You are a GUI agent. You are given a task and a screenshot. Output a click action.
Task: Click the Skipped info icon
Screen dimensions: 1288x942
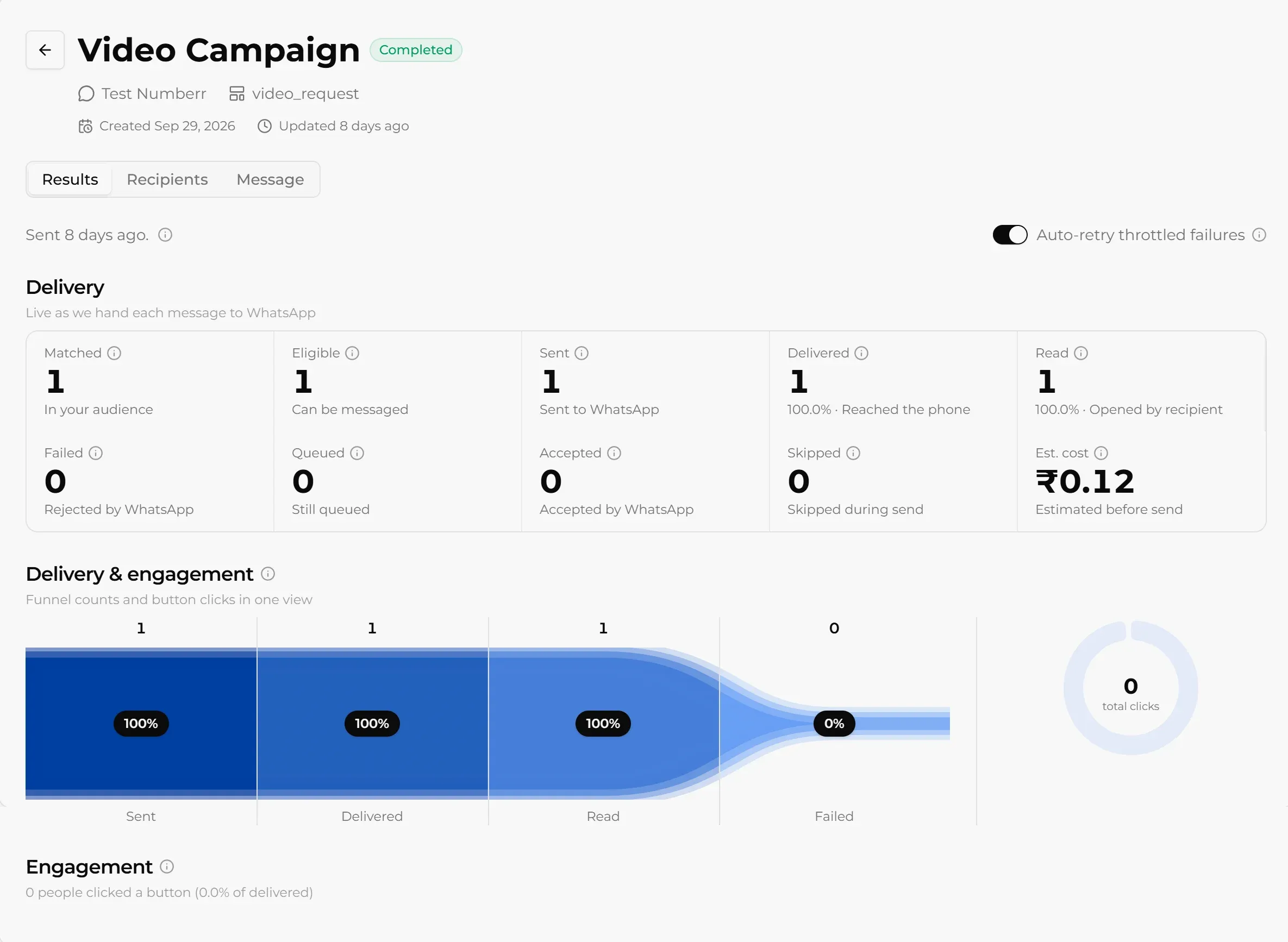pyautogui.click(x=853, y=453)
